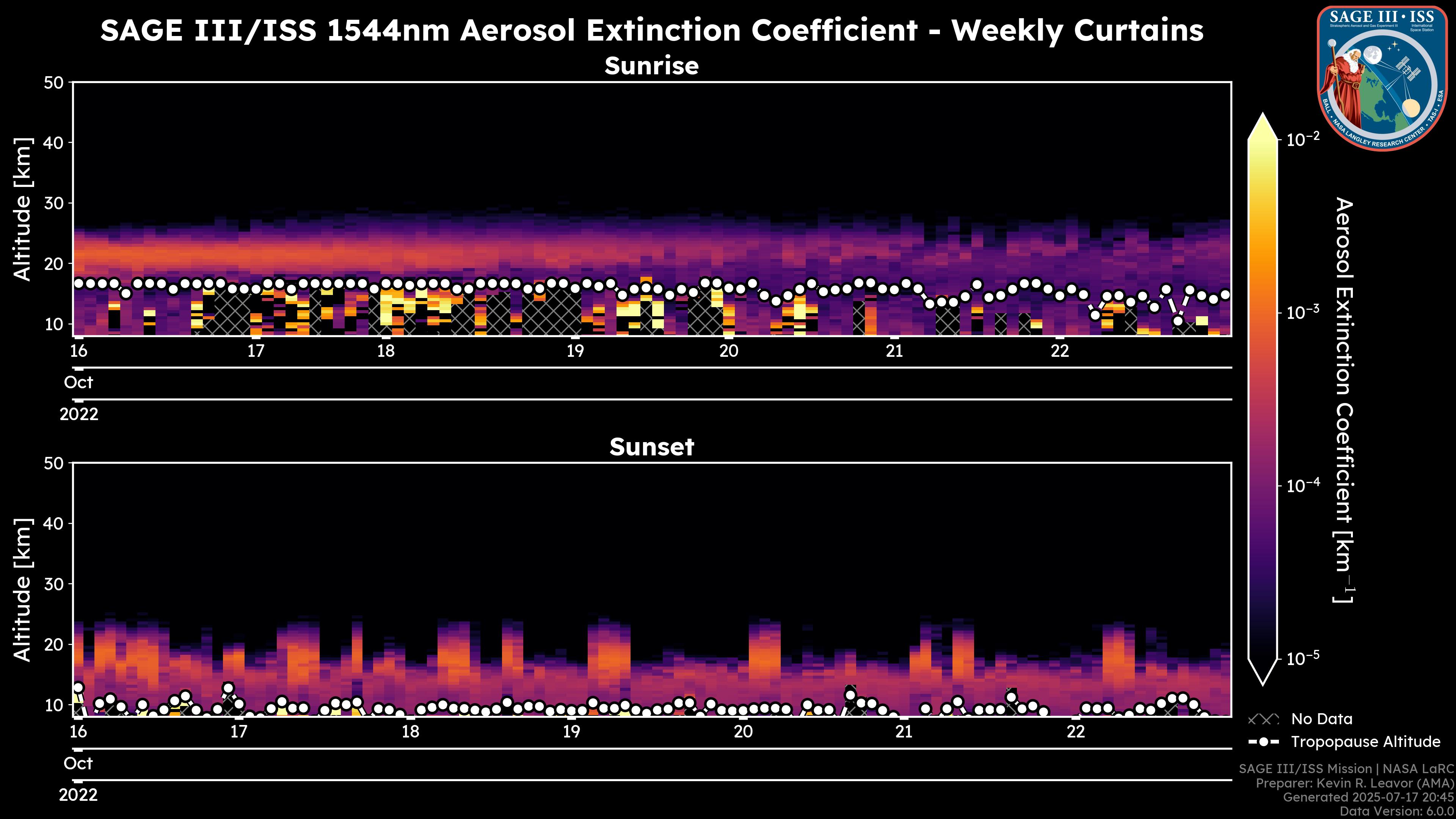This screenshot has height=819, width=1456.
Task: Click the Tropopause Altitude legend marker
Action: click(1263, 742)
